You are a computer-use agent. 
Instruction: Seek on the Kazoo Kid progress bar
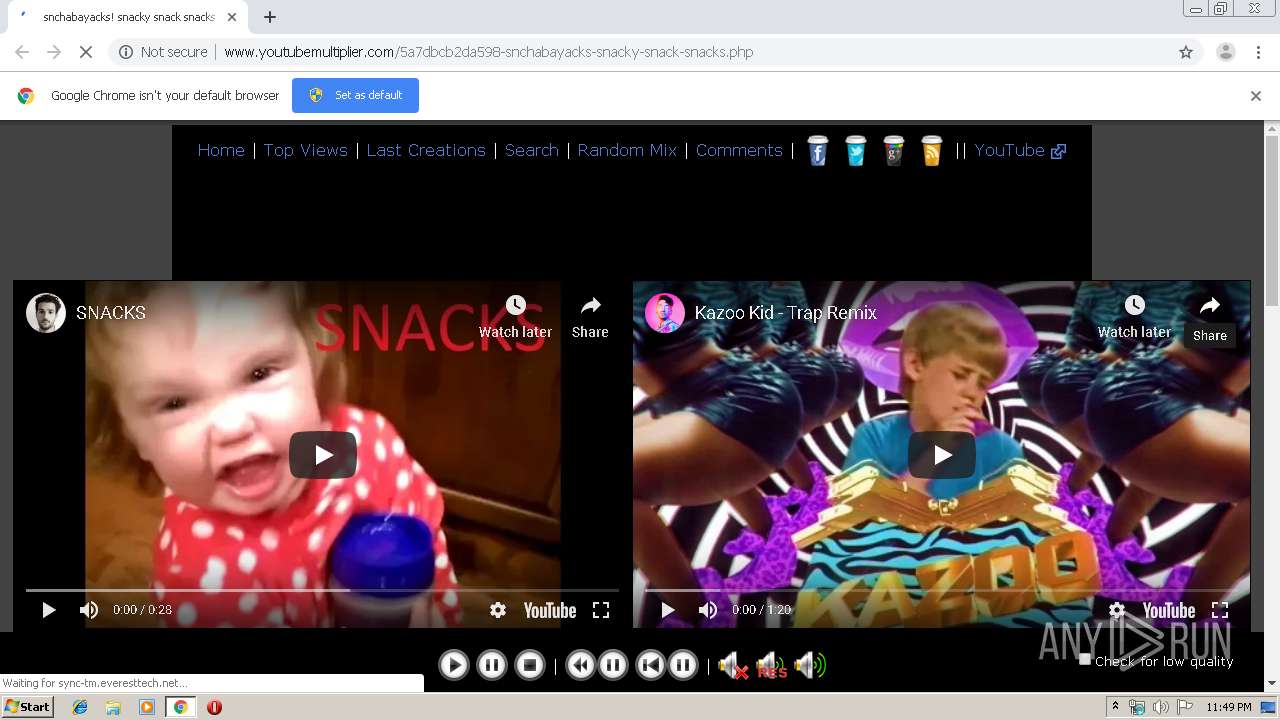941,590
